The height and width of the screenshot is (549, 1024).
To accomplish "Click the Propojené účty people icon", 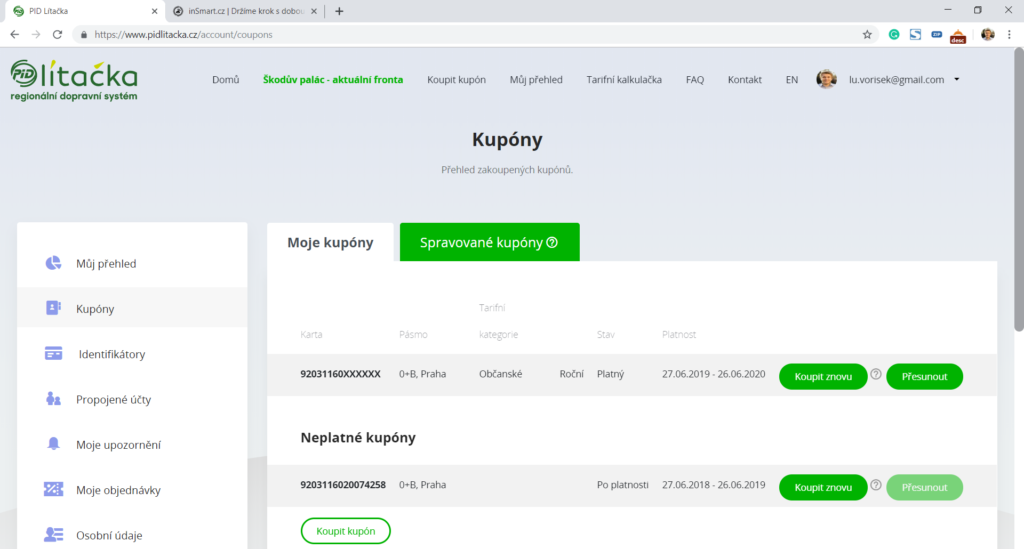I will click(53, 398).
